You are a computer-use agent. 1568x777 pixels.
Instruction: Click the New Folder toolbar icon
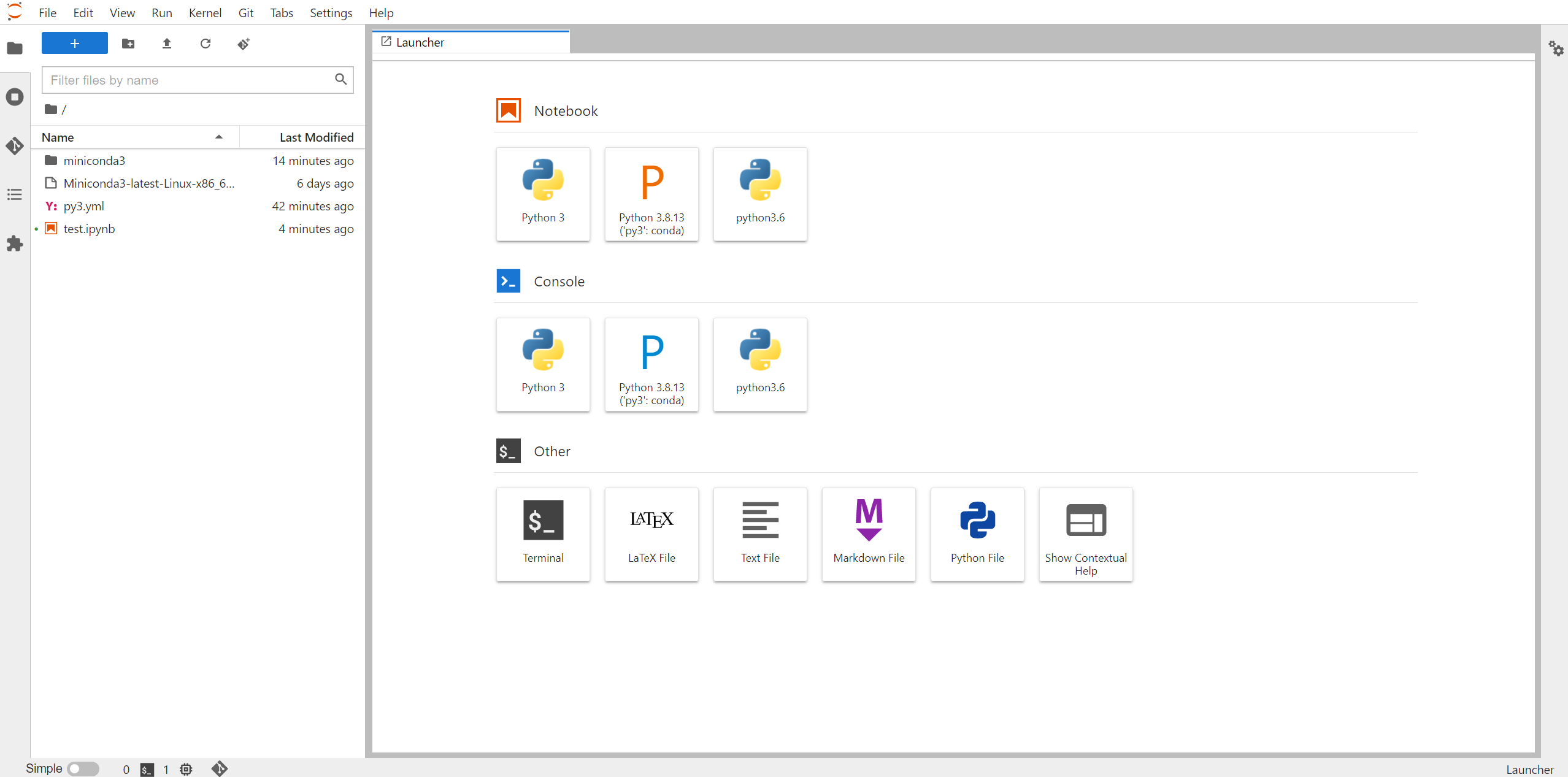pos(128,44)
